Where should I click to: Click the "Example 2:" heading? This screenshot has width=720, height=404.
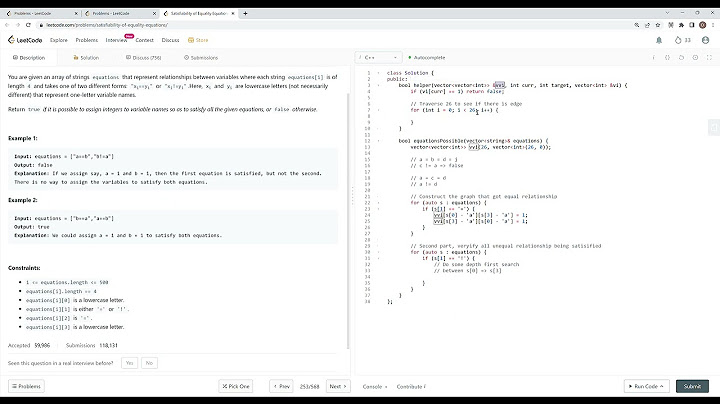(x=22, y=200)
